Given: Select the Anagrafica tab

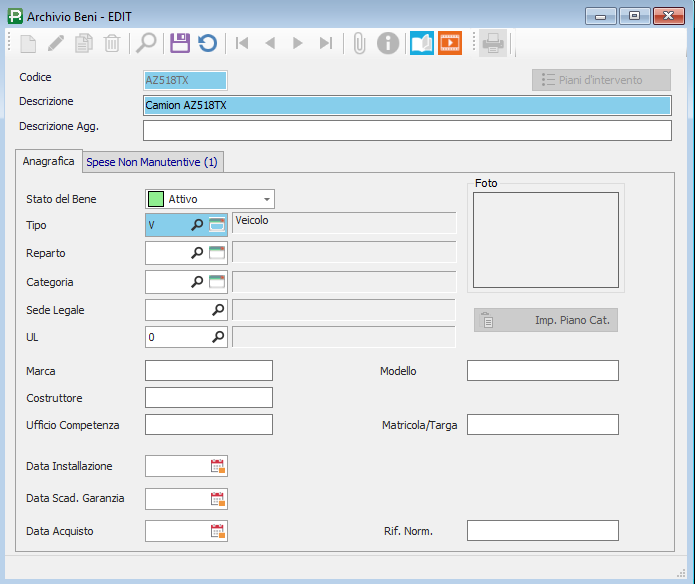Looking at the screenshot, I should (48, 160).
